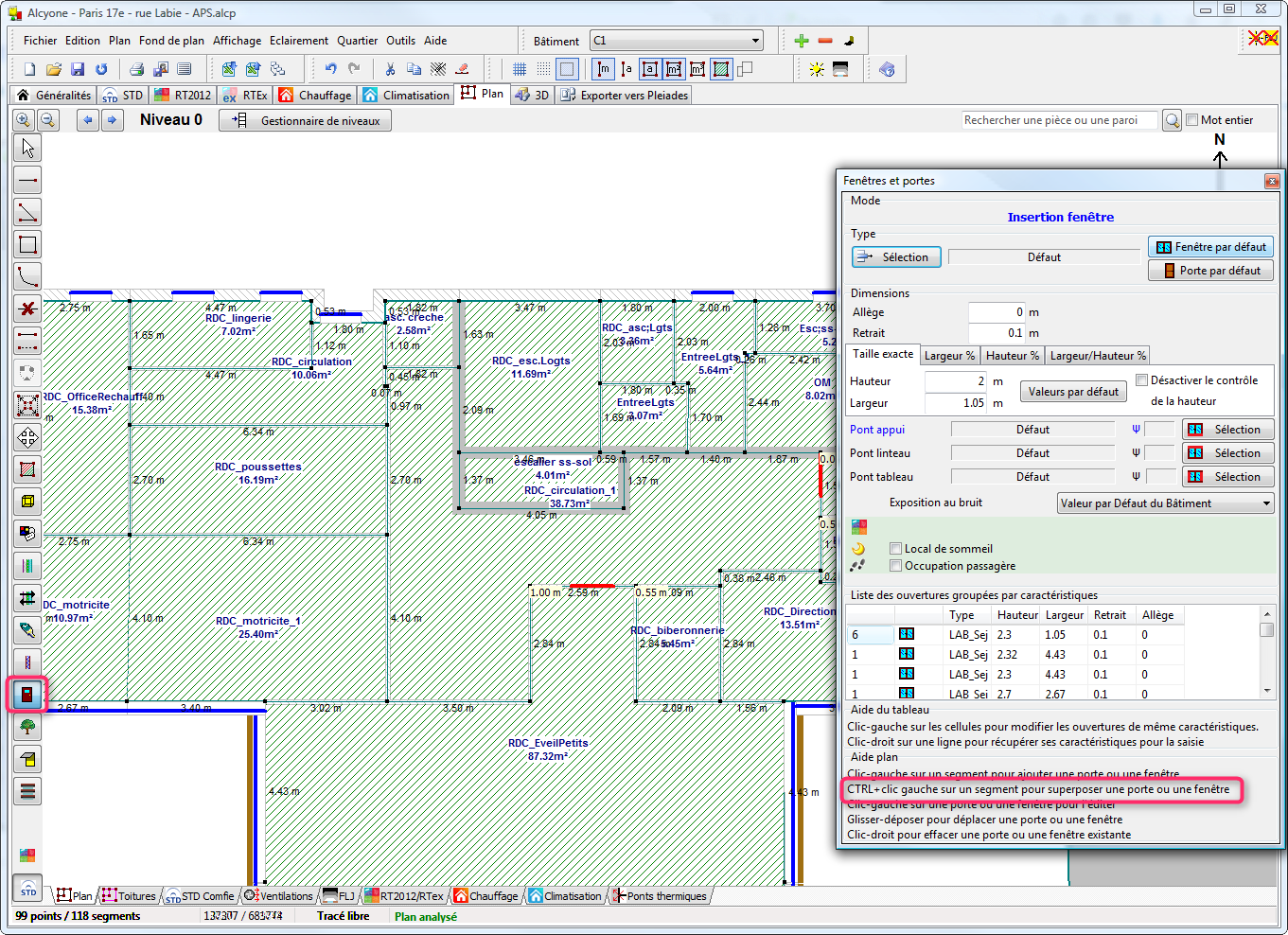Open the Largeur/Hauteur % tab

tap(1097, 356)
